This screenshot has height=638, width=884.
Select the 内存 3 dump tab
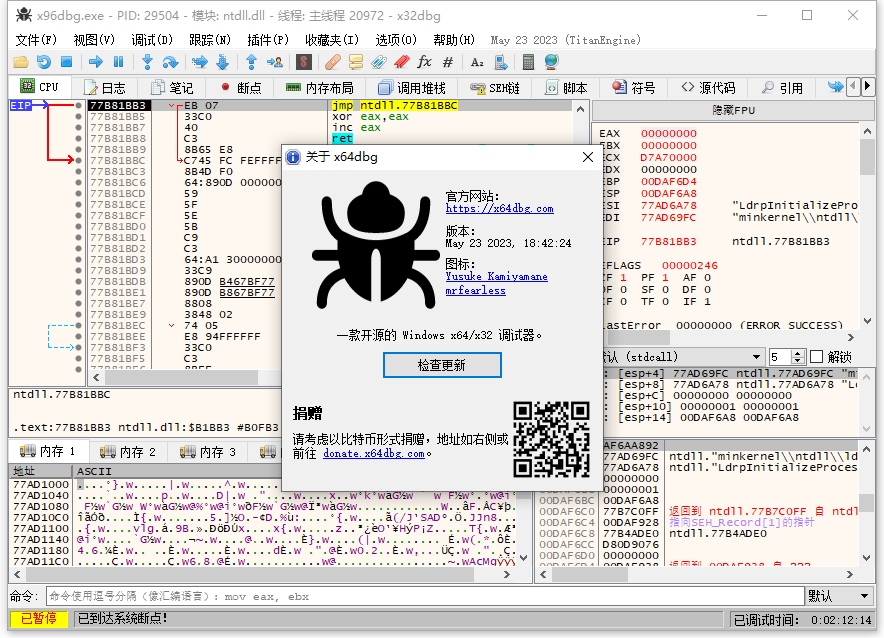[207, 452]
